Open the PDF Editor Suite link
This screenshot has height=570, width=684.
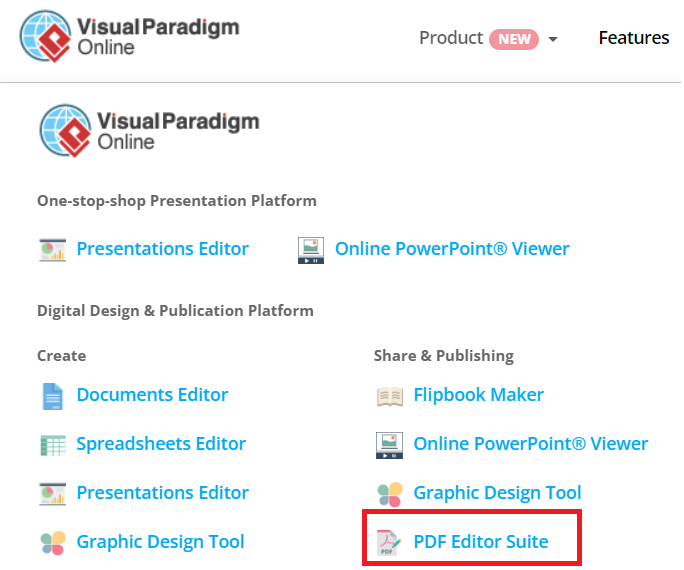point(481,542)
